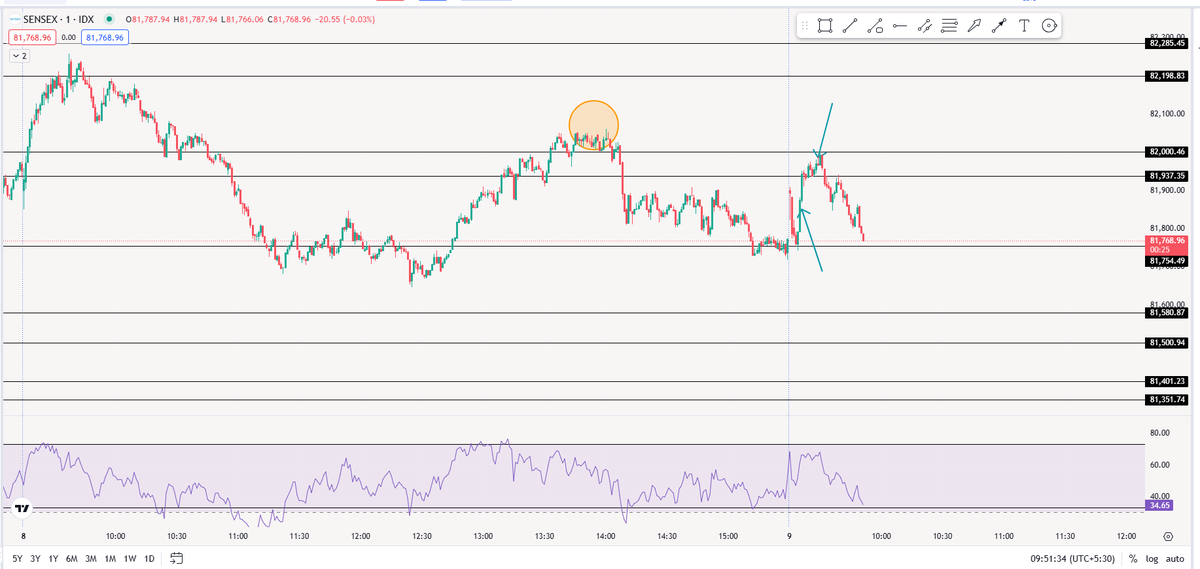Set the range to 3Y

[x=36, y=558]
